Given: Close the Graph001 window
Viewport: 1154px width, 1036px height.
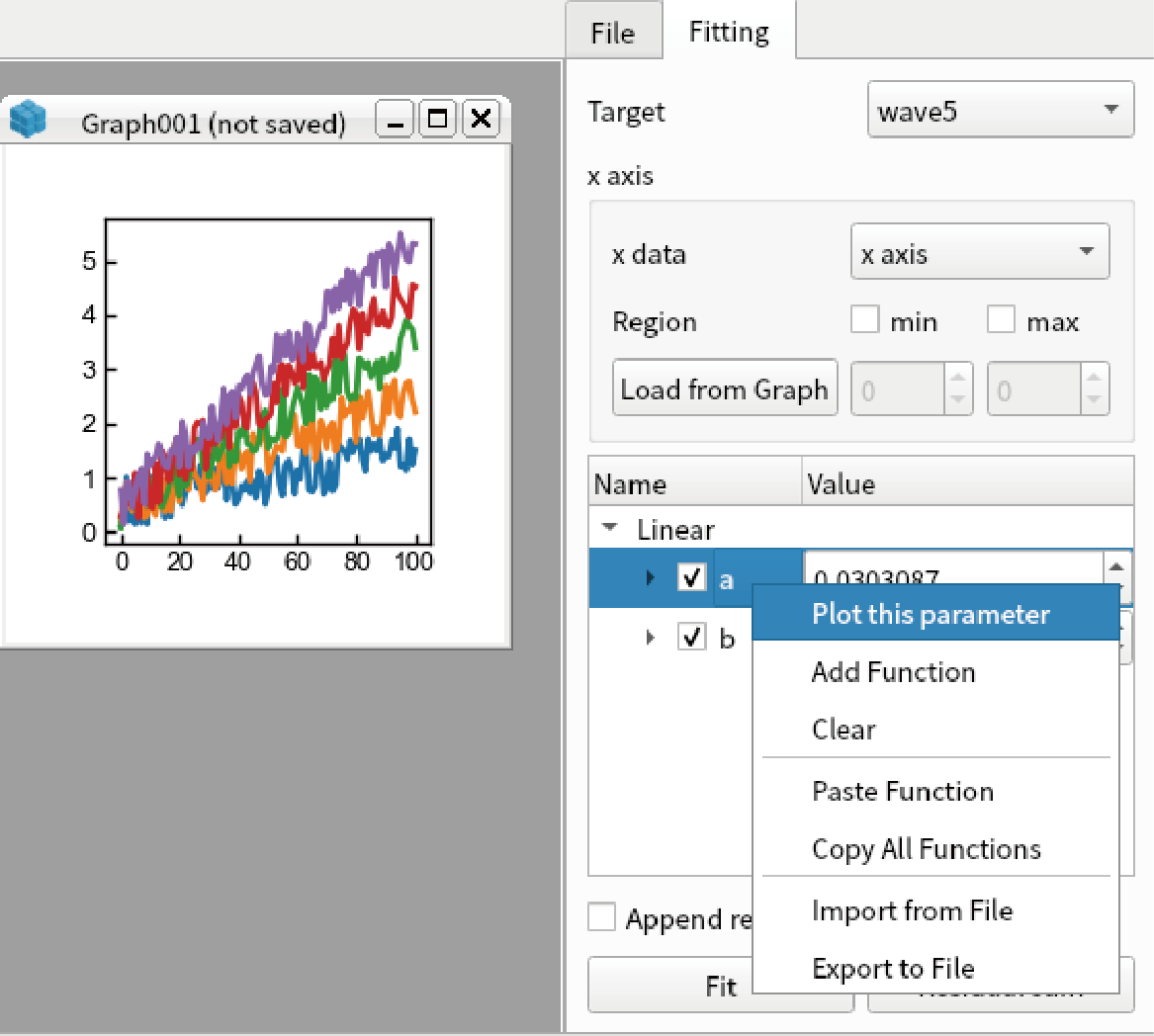Looking at the screenshot, I should pyautogui.click(x=481, y=119).
